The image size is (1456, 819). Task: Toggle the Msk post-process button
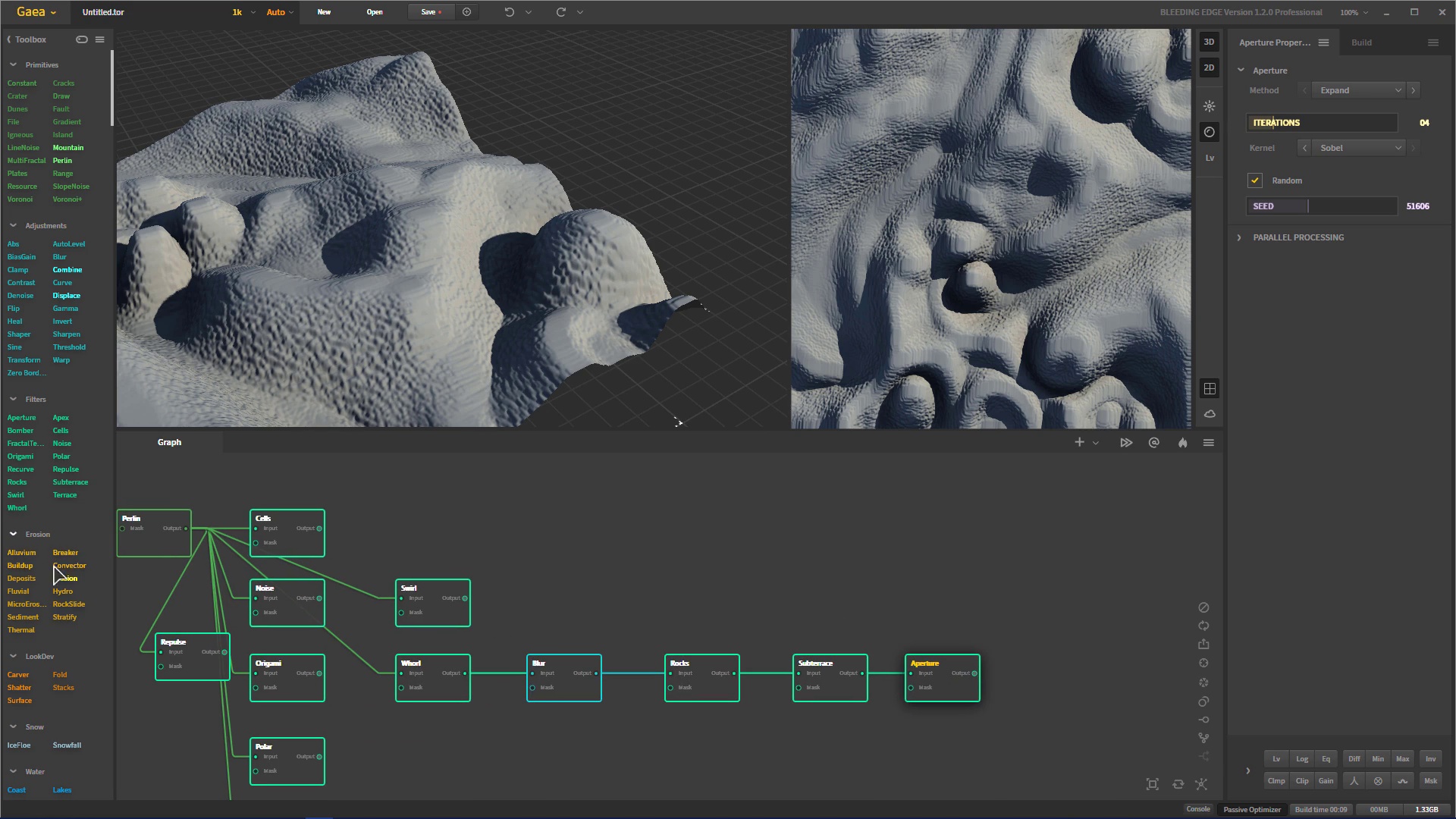click(x=1431, y=781)
